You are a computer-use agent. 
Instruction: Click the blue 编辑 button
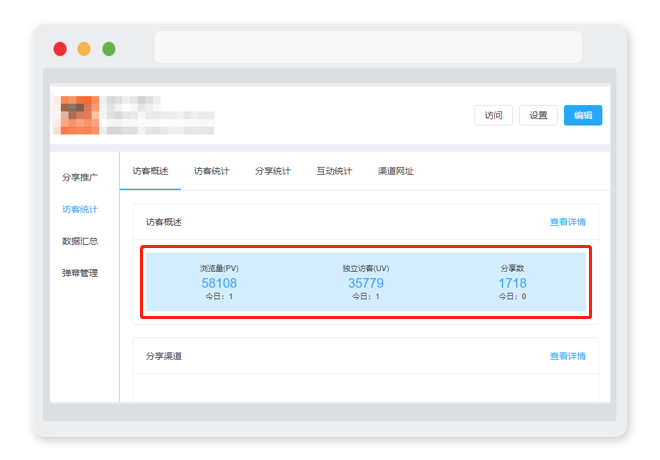(583, 115)
